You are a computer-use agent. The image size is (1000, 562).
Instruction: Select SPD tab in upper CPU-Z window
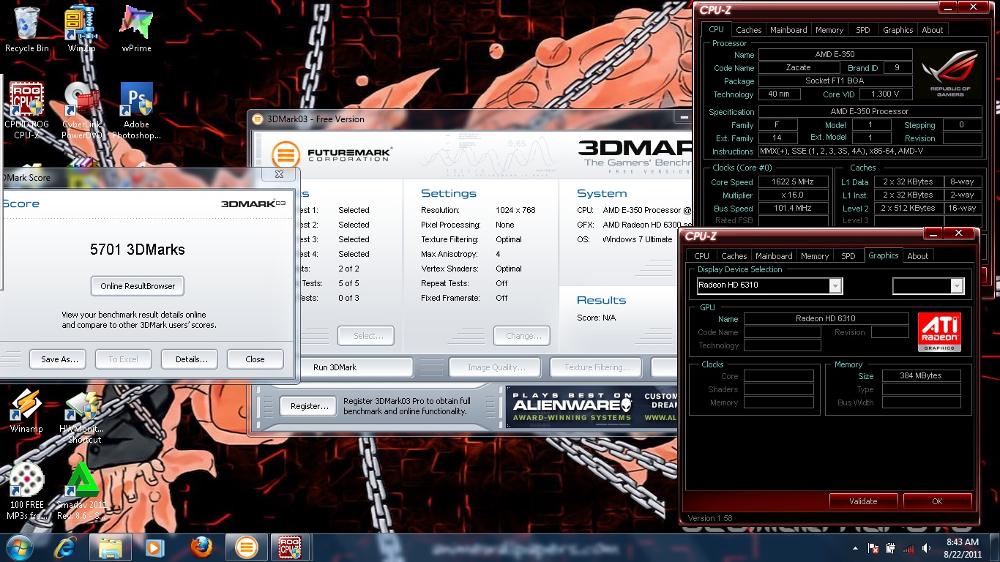(863, 30)
